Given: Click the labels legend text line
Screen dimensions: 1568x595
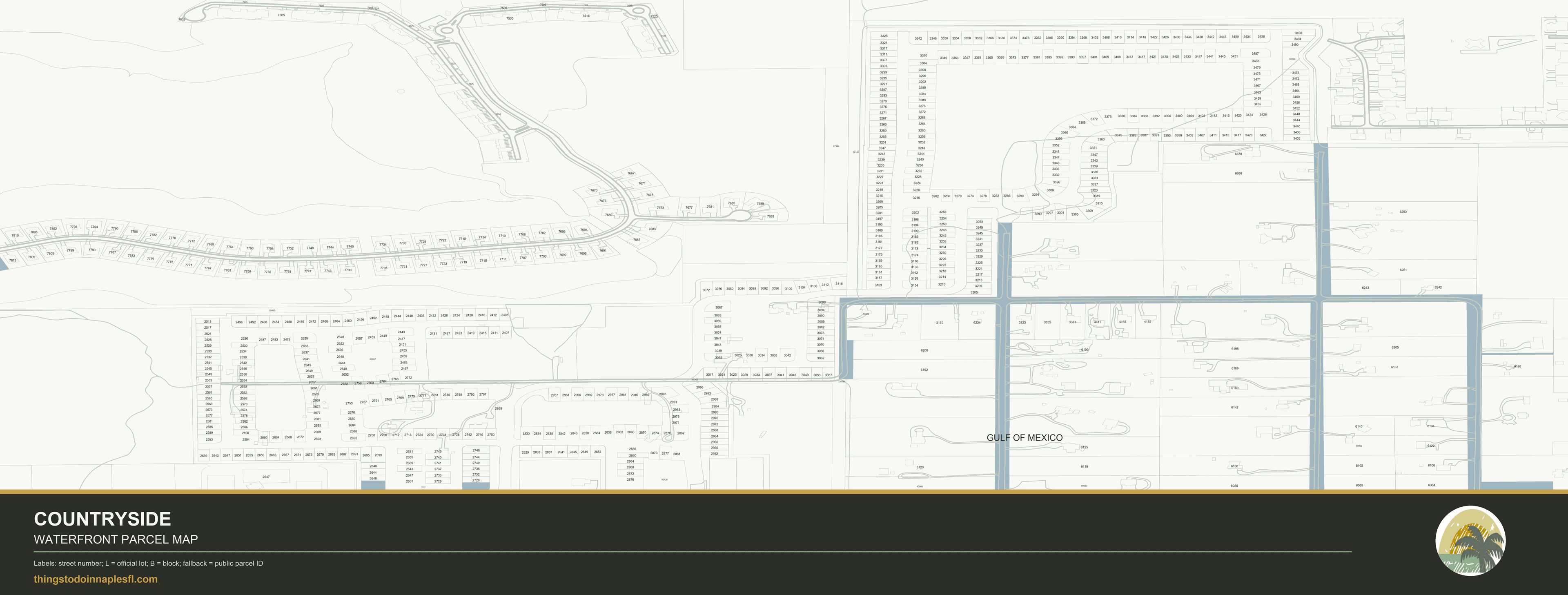Looking at the screenshot, I should (149, 563).
